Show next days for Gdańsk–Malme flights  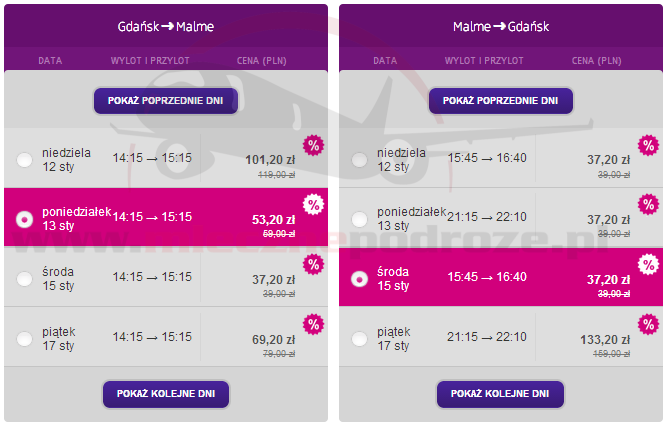(x=166, y=393)
